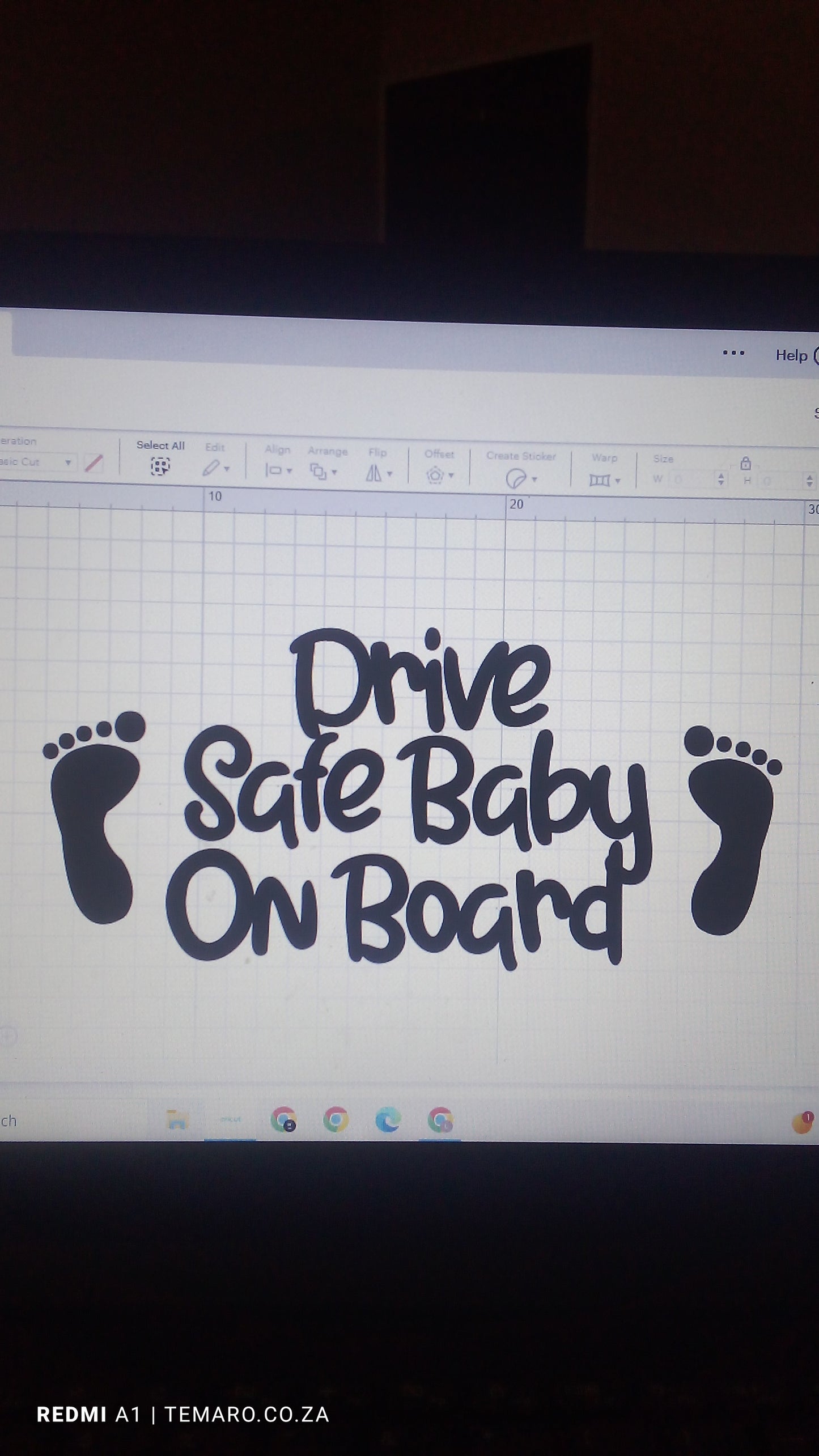Image resolution: width=819 pixels, height=1456 pixels.
Task: Expand the Arrange dropdown arrow
Action: pyautogui.click(x=334, y=472)
